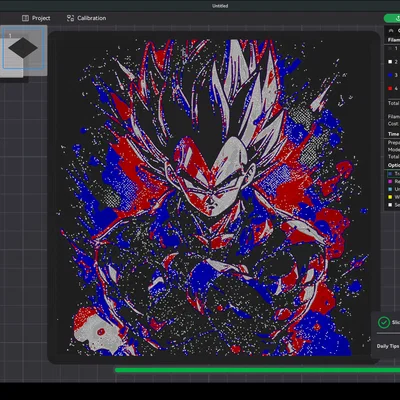
Task: Click the sliced model preview on plate
Action: click(214, 197)
